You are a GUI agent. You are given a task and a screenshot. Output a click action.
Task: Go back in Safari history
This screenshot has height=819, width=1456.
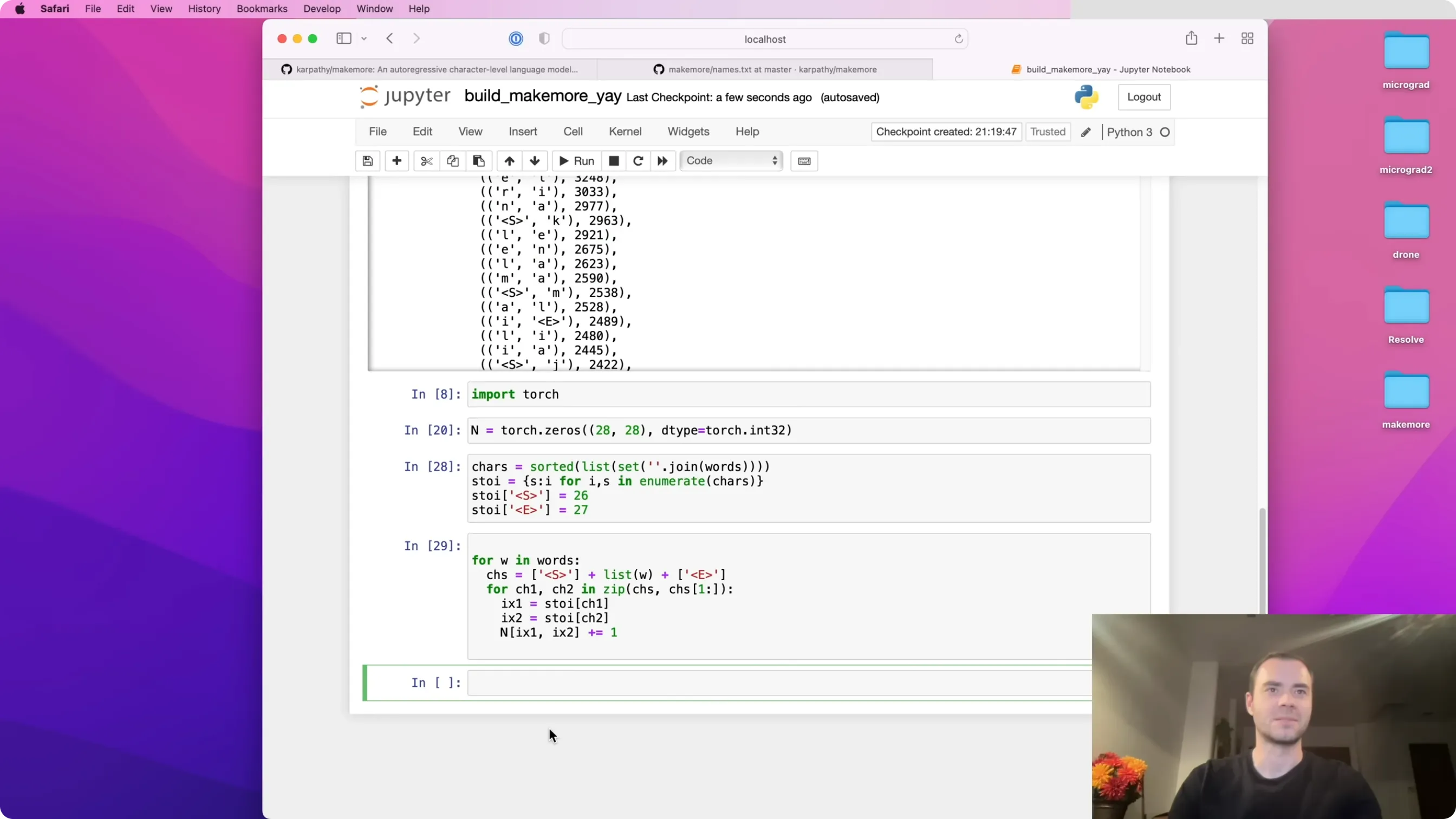click(x=389, y=38)
